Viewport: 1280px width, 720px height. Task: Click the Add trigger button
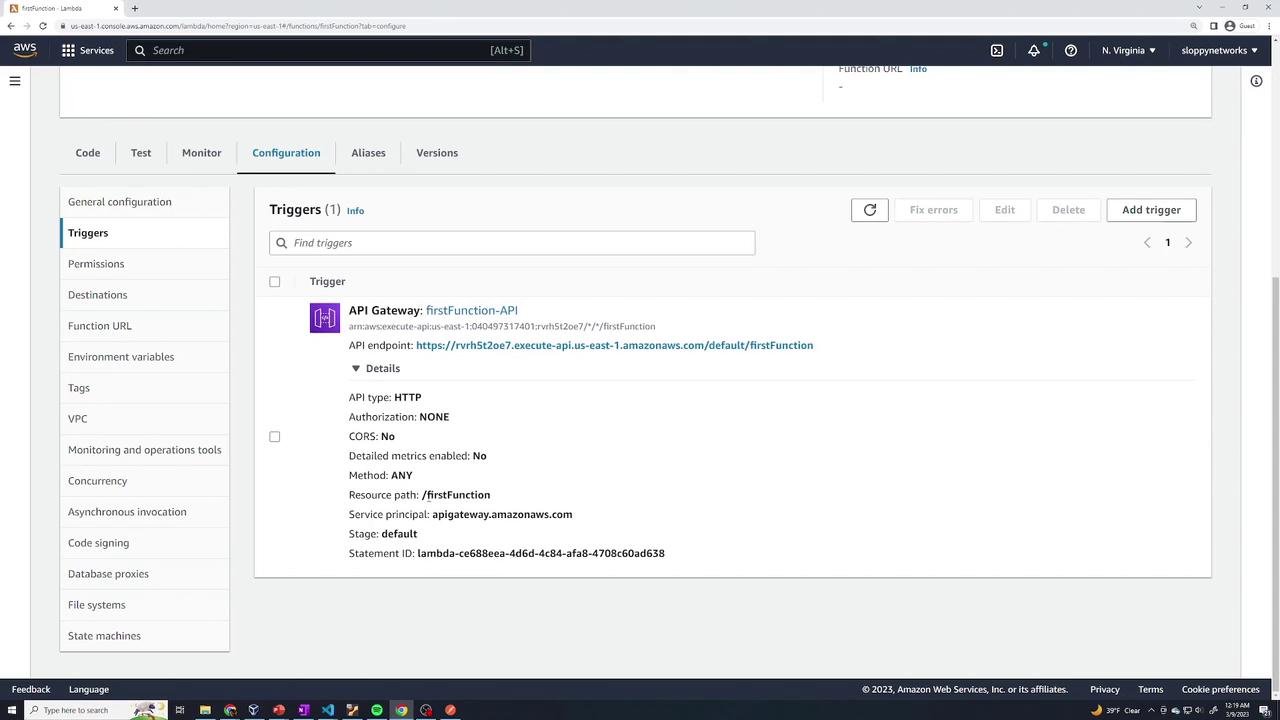pyautogui.click(x=1151, y=210)
